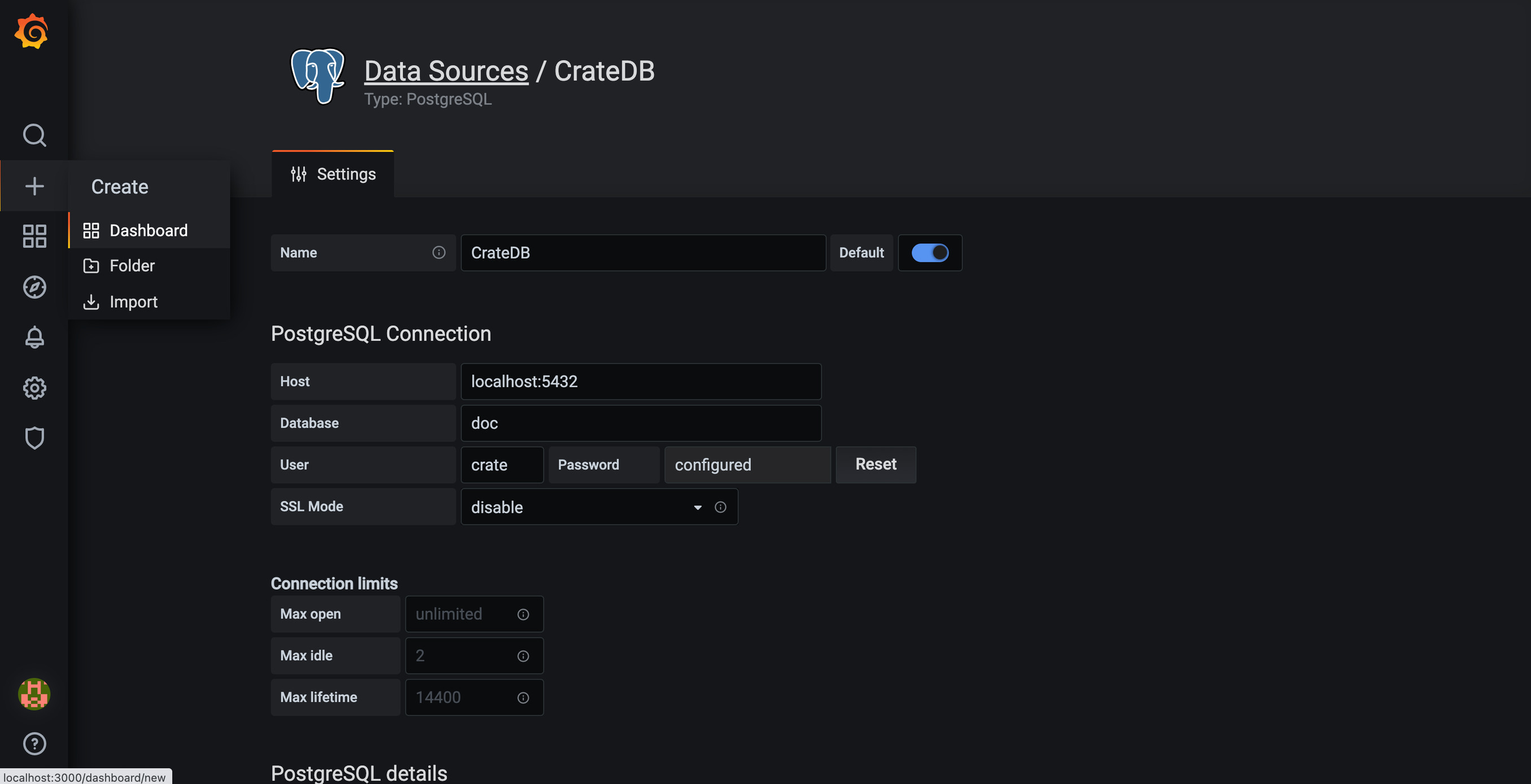
Task: Open the Help question mark icon
Action: (34, 743)
